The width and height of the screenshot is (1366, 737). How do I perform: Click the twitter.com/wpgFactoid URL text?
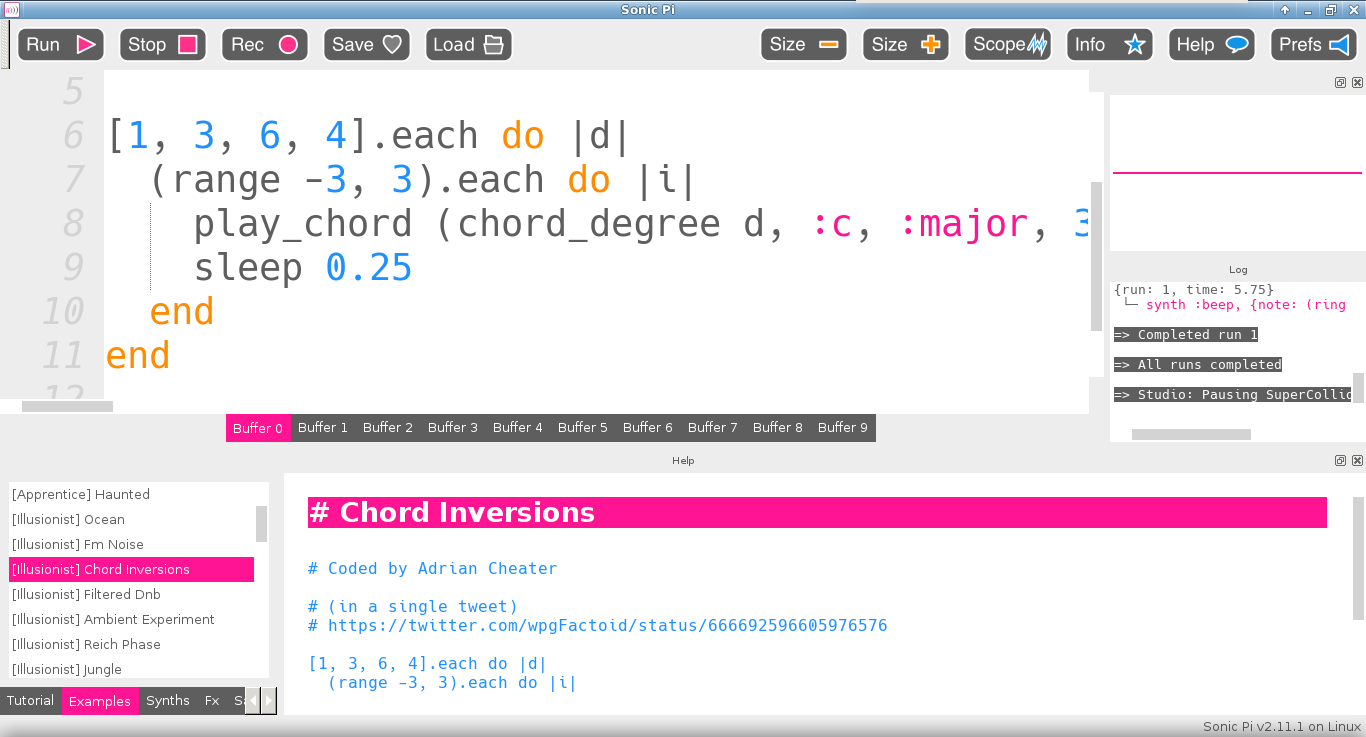coord(607,626)
